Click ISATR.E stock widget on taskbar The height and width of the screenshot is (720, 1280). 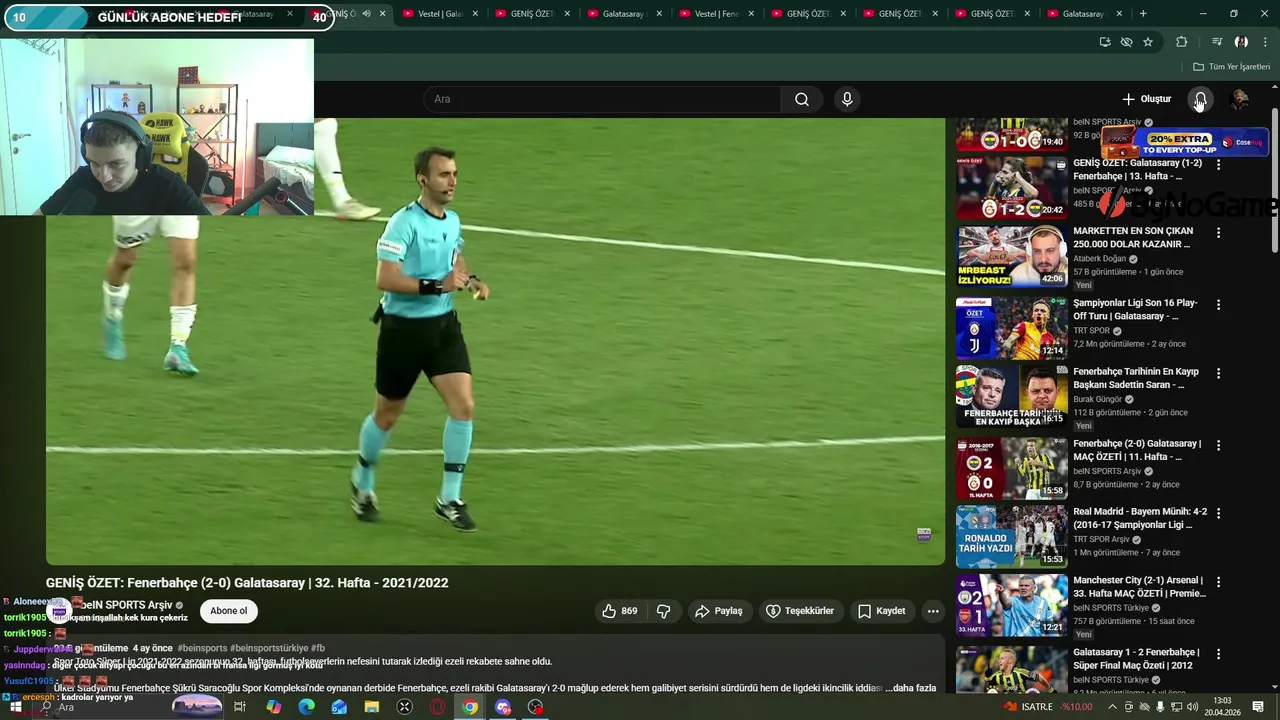(1048, 707)
